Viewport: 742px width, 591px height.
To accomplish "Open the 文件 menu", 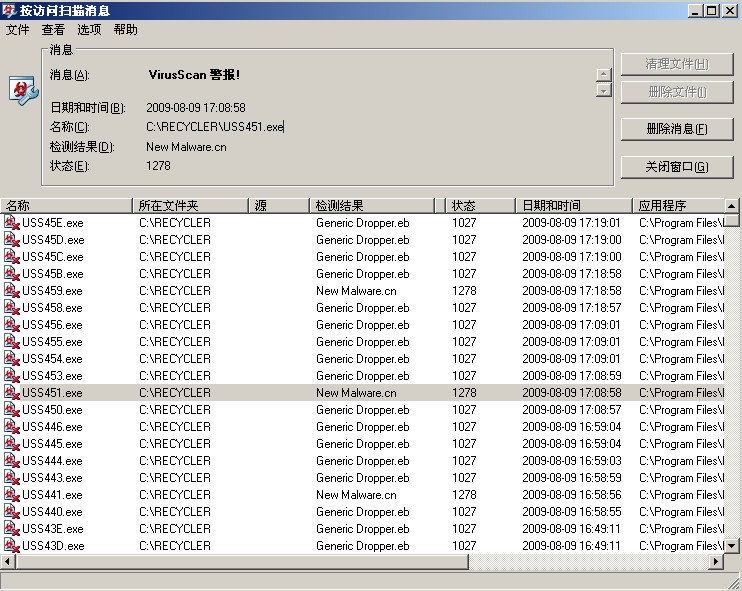I will [18, 30].
